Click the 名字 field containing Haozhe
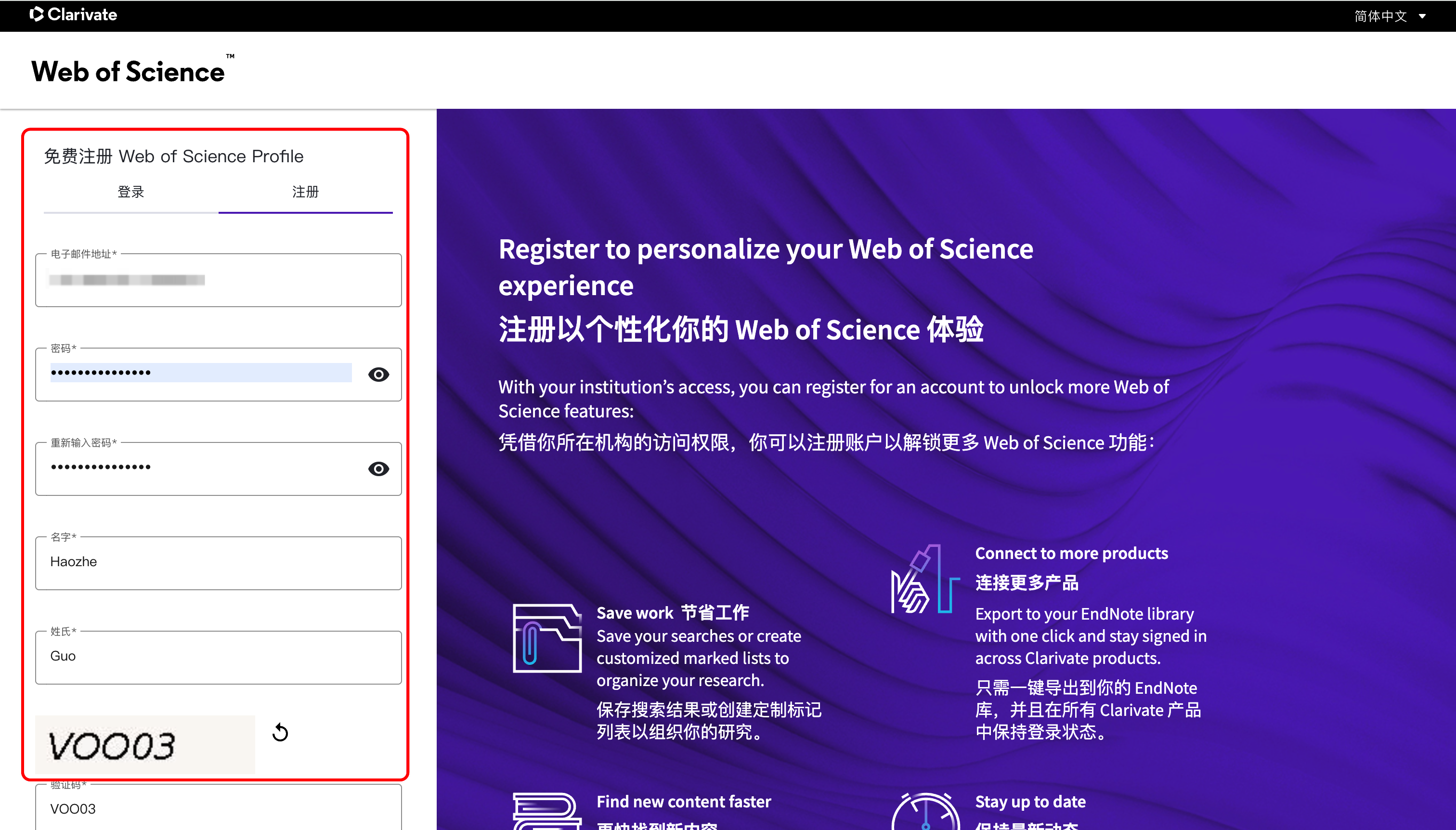The height and width of the screenshot is (830, 1456). coord(218,562)
